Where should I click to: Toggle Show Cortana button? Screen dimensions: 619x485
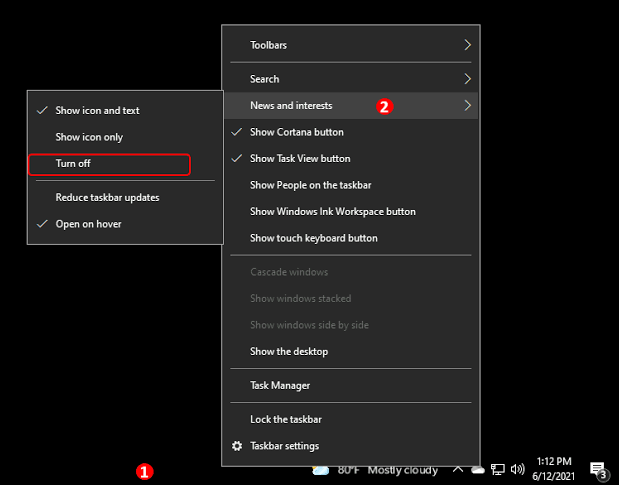coord(351,132)
